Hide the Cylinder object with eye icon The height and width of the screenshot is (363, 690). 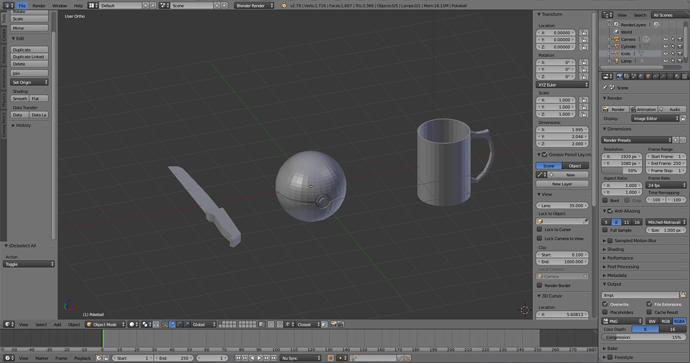tap(665, 46)
